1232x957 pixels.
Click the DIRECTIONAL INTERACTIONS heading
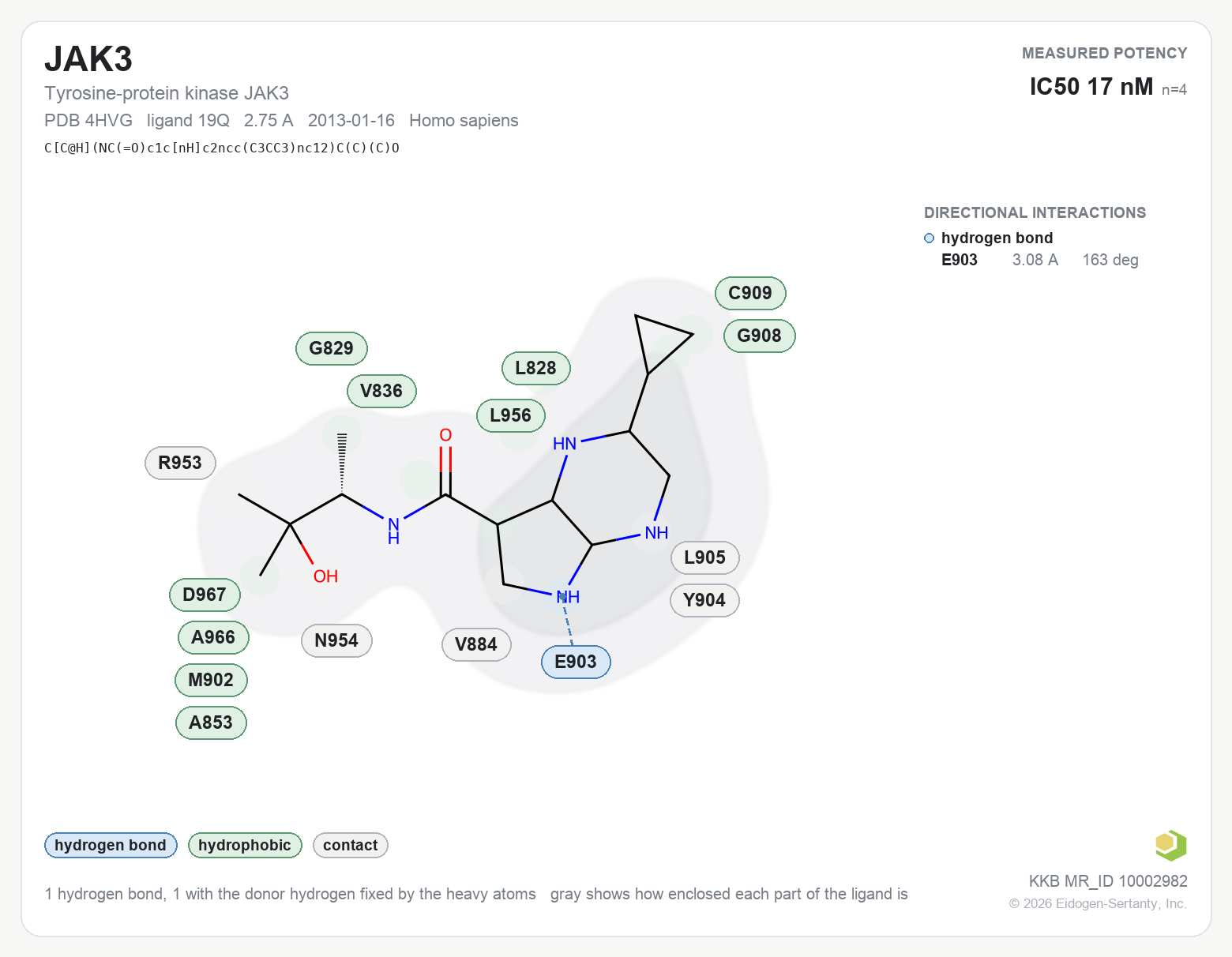pos(1035,212)
